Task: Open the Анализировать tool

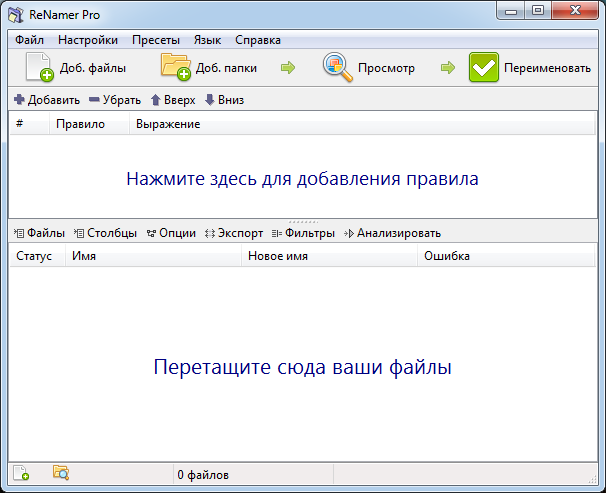Action: coord(392,233)
